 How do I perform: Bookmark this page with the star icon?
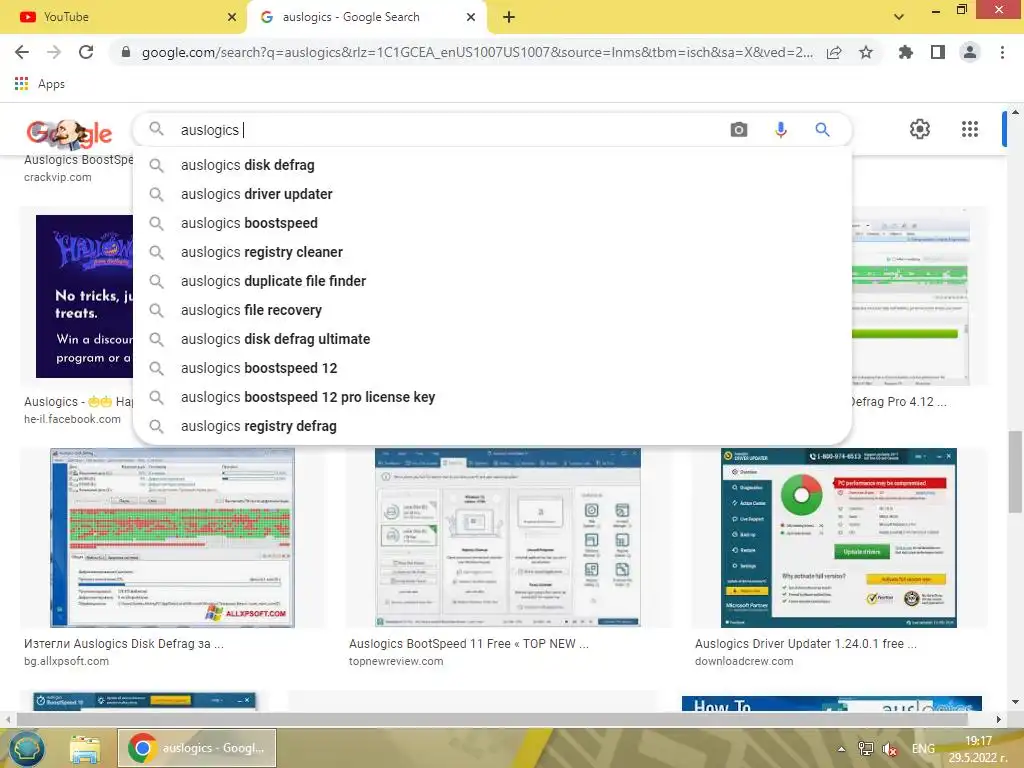tap(866, 52)
